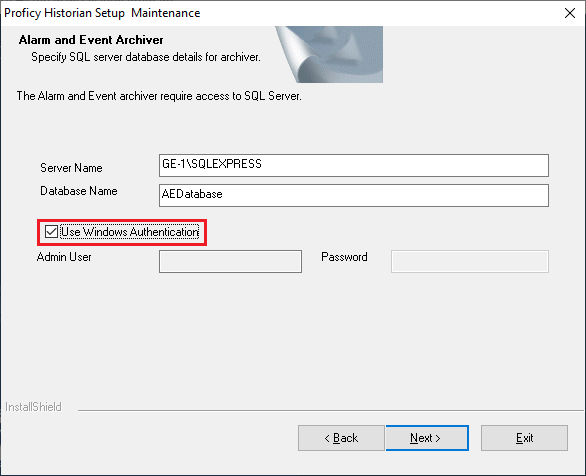
Task: Click the Server Name label
Action: (x=71, y=168)
